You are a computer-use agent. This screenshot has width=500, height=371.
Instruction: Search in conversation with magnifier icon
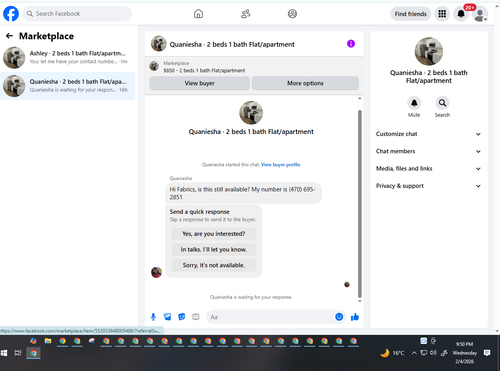[442, 103]
